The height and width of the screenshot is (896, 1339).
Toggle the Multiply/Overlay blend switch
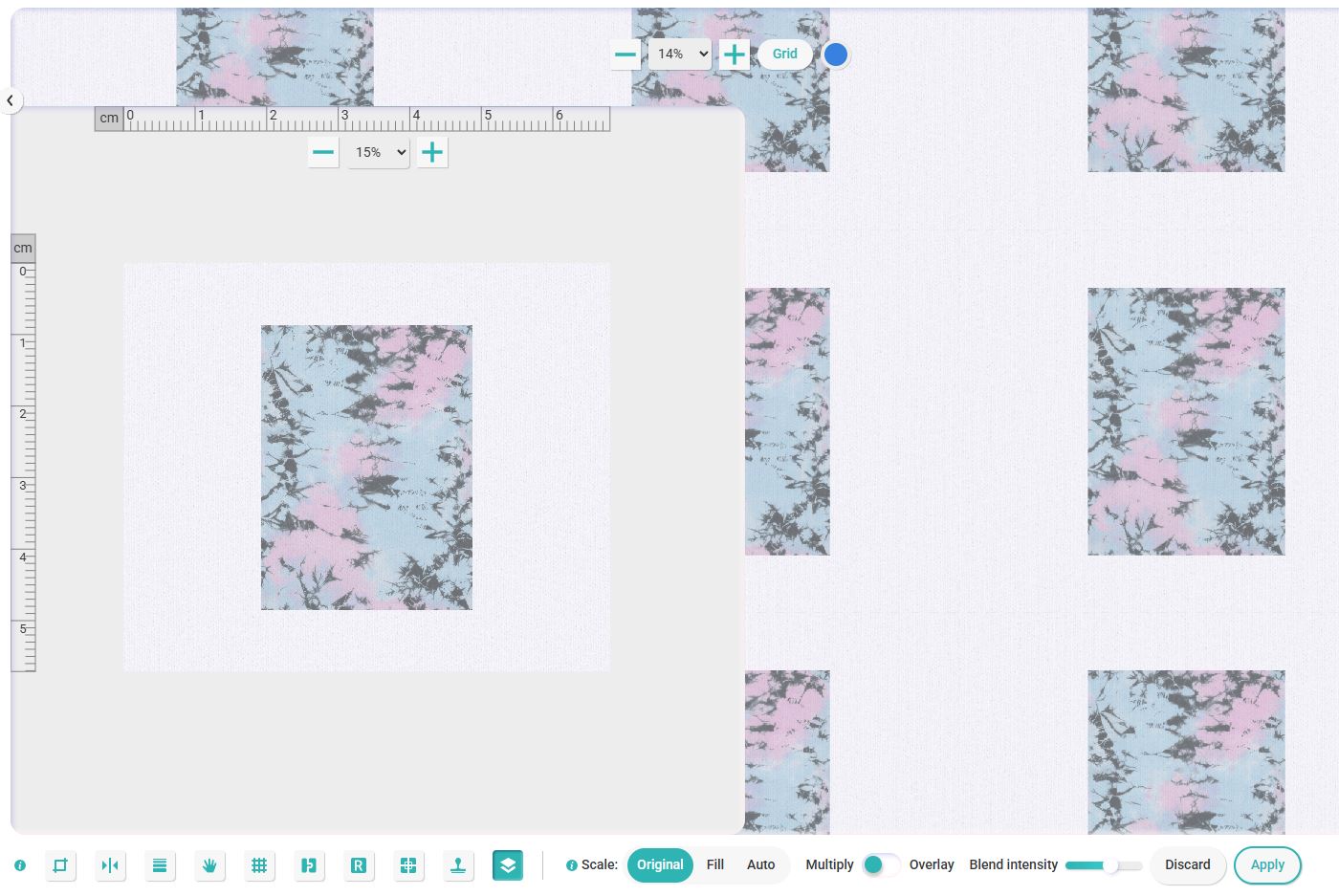tap(880, 864)
